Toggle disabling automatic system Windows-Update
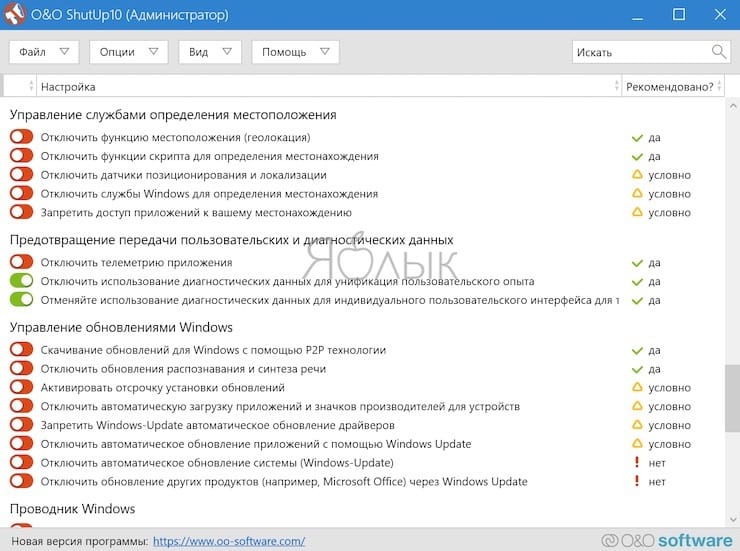The height and width of the screenshot is (551, 740). pyautogui.click(x=22, y=462)
